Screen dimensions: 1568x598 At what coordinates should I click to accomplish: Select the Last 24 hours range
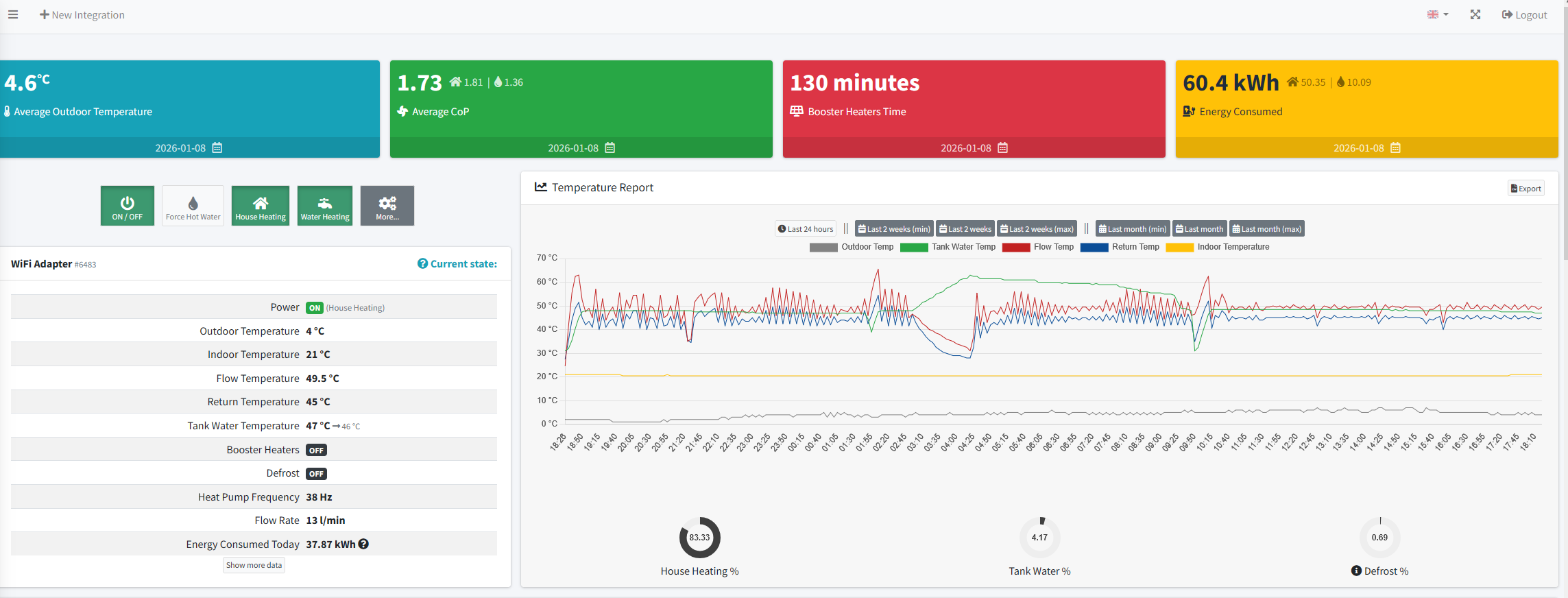pyautogui.click(x=806, y=229)
